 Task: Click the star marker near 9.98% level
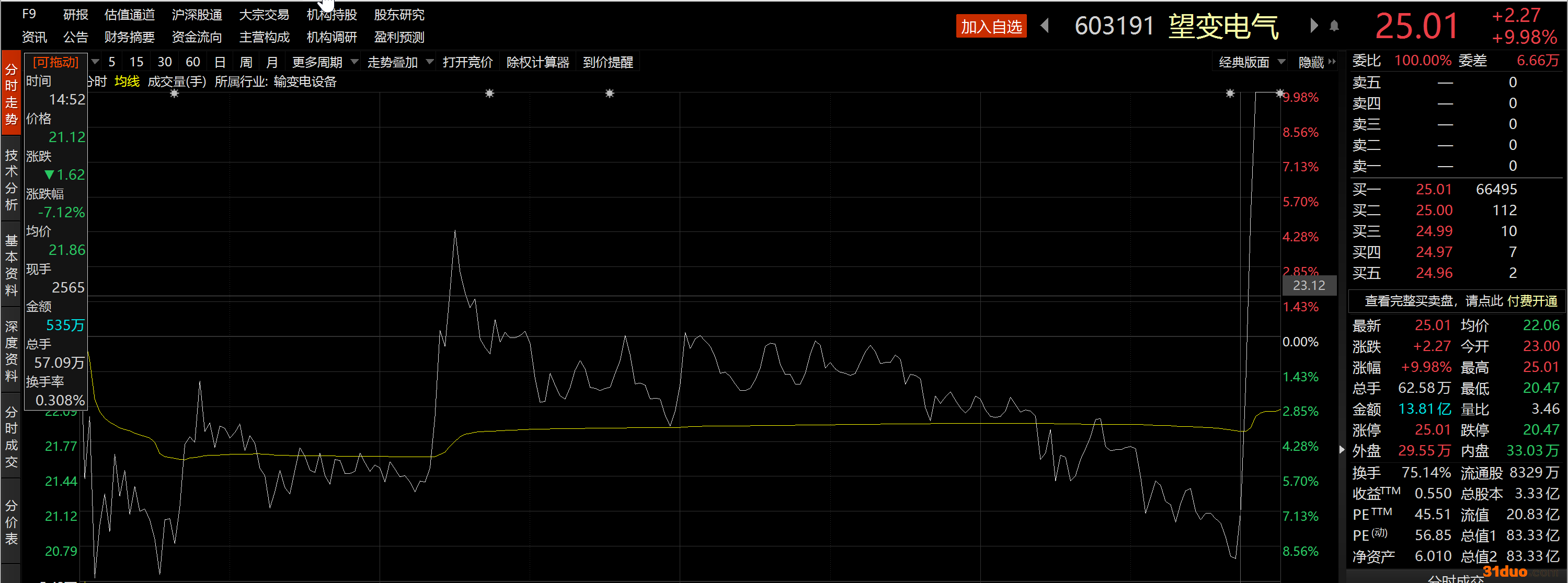pyautogui.click(x=1279, y=94)
